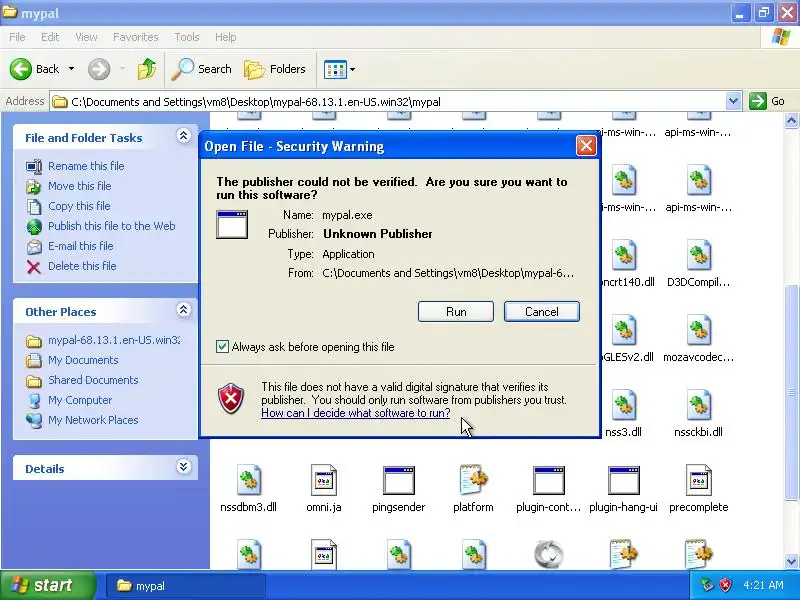800x600 pixels.
Task: Click the red security shield tray icon
Action: tap(726, 585)
